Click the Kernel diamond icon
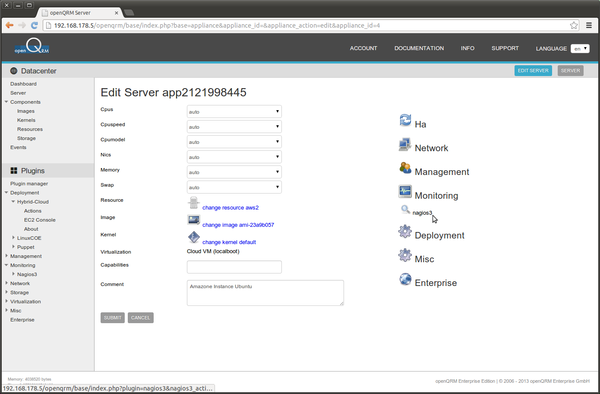Viewport: 600px width, 394px height. (194, 237)
